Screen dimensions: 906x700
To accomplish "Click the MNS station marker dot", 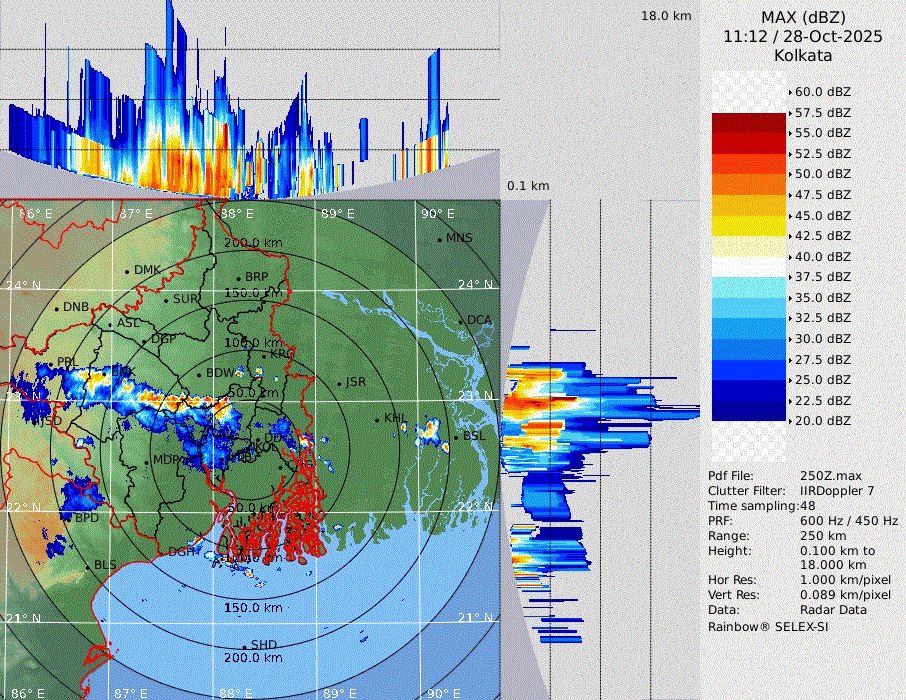I will (439, 239).
